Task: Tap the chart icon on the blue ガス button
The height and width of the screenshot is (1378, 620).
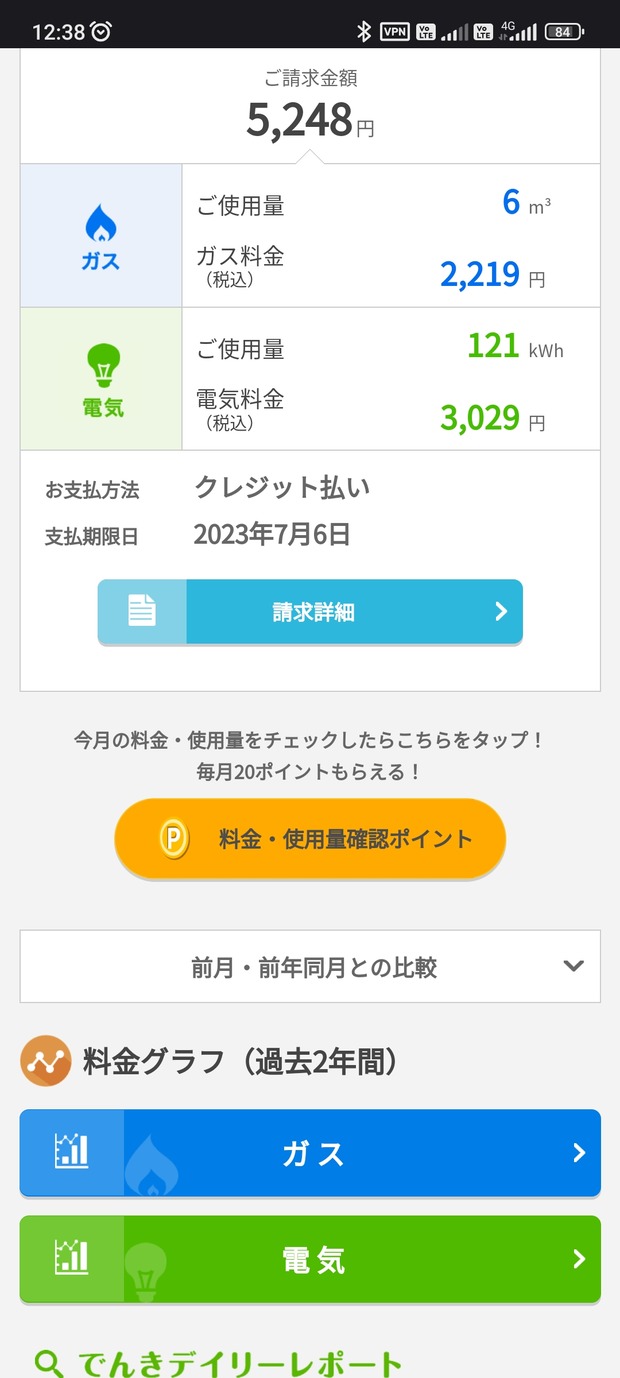Action: click(x=71, y=1151)
